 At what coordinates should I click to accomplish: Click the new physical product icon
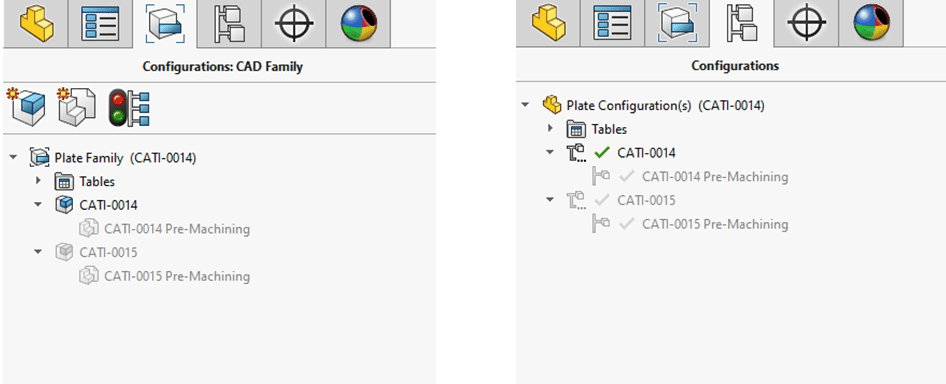click(x=26, y=107)
